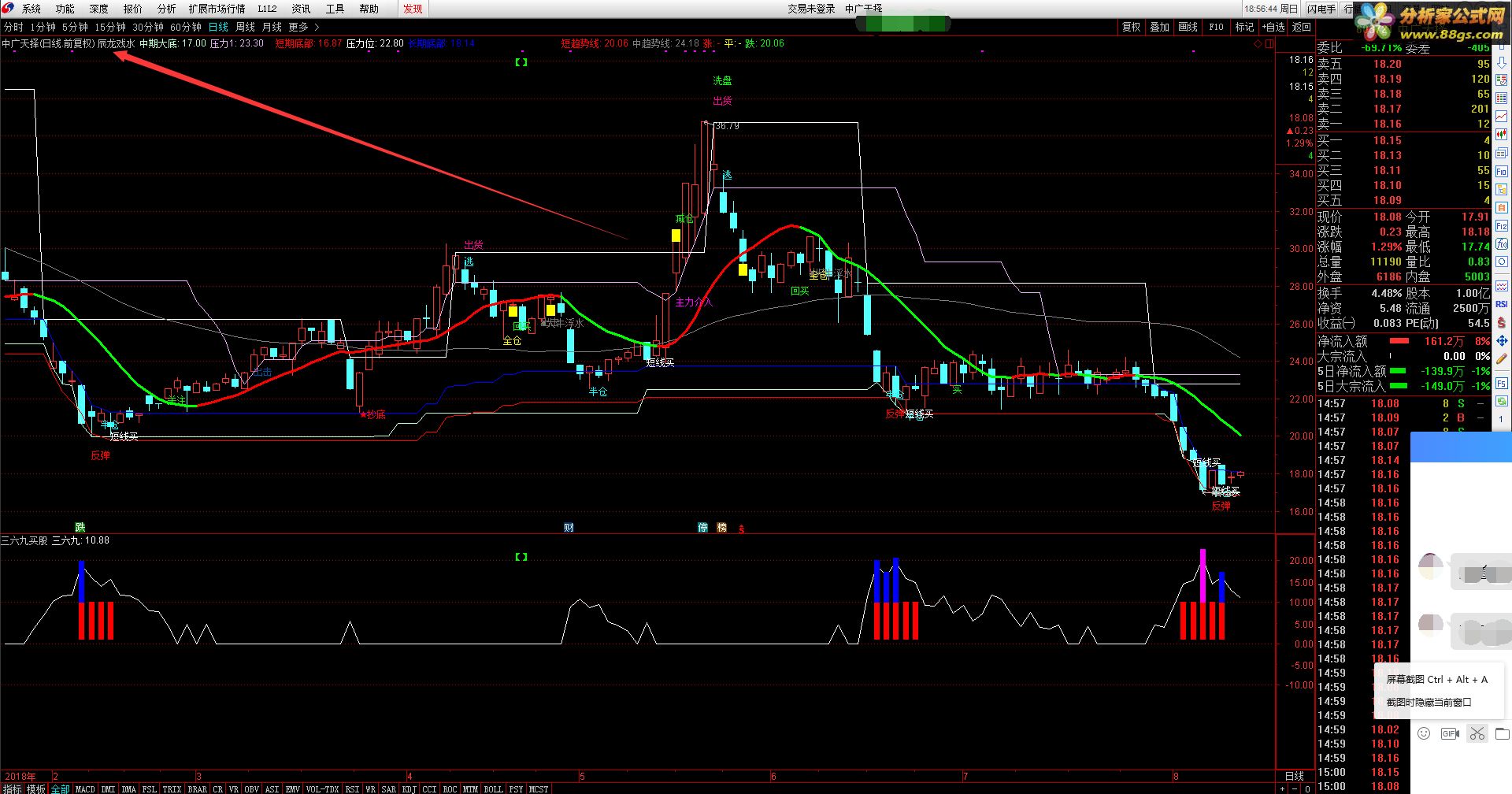Open the 功能 menu
Image resolution: width=1512 pixels, height=794 pixels.
65,9
